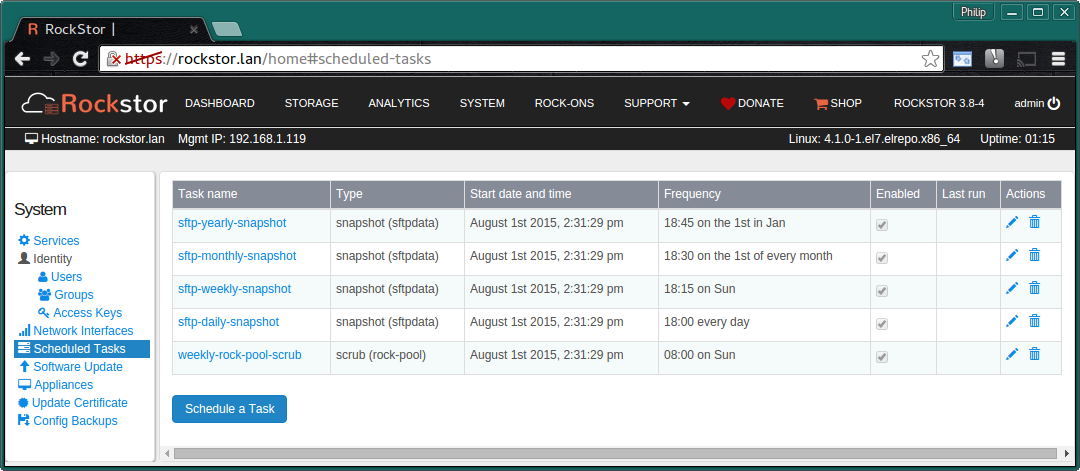Click the browser extension icon beside the bookmark star
This screenshot has height=471, width=1080.
coord(962,59)
